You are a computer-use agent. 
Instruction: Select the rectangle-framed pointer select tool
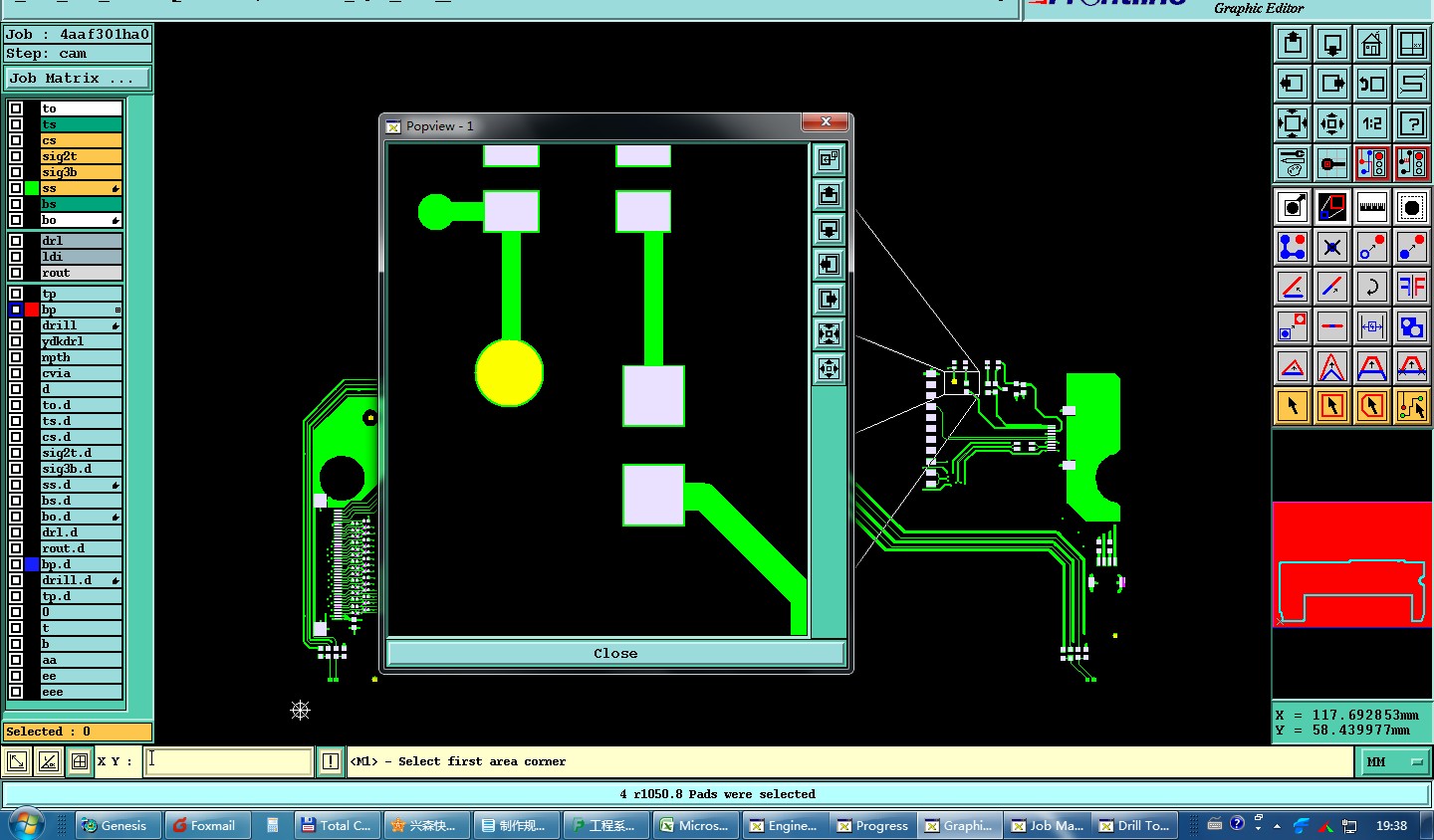[x=1332, y=406]
